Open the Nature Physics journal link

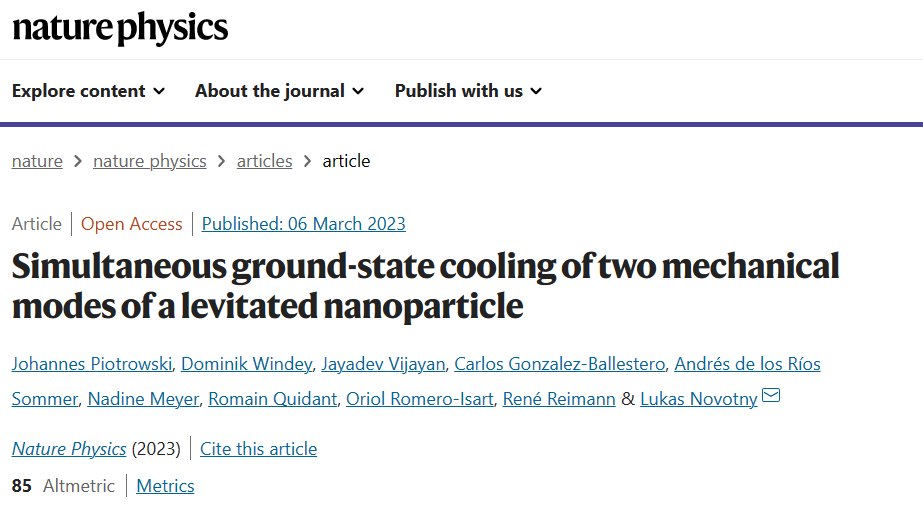[69, 449]
